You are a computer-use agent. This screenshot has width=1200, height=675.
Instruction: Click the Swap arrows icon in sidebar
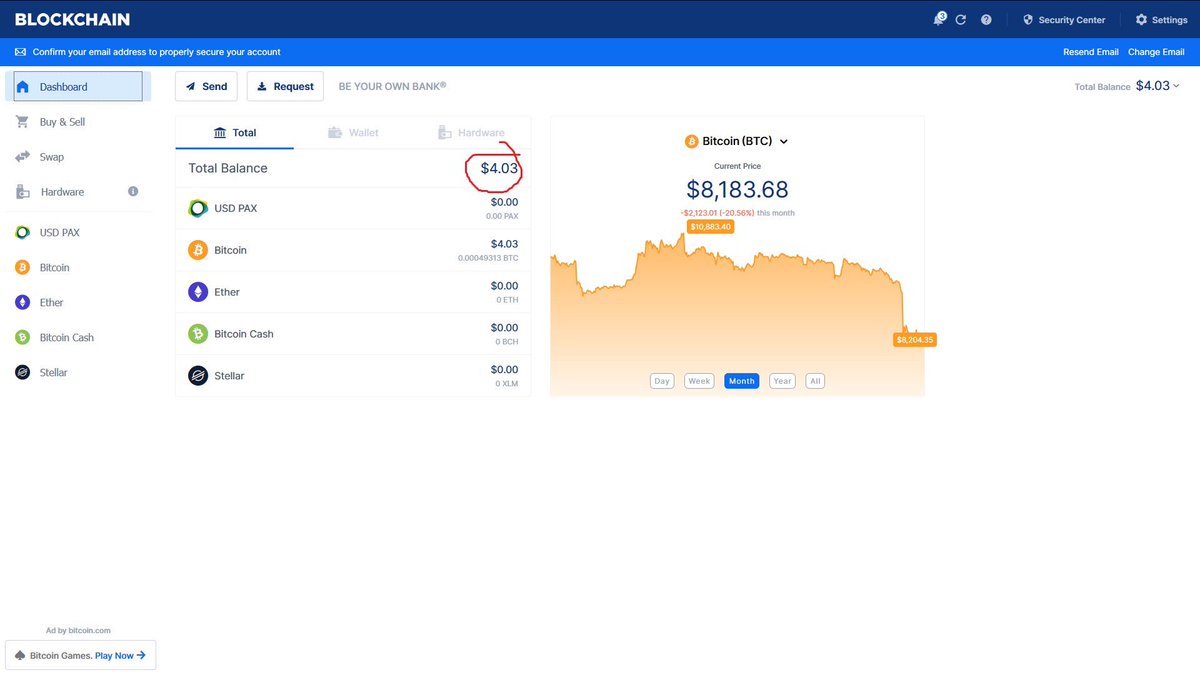(x=22, y=157)
